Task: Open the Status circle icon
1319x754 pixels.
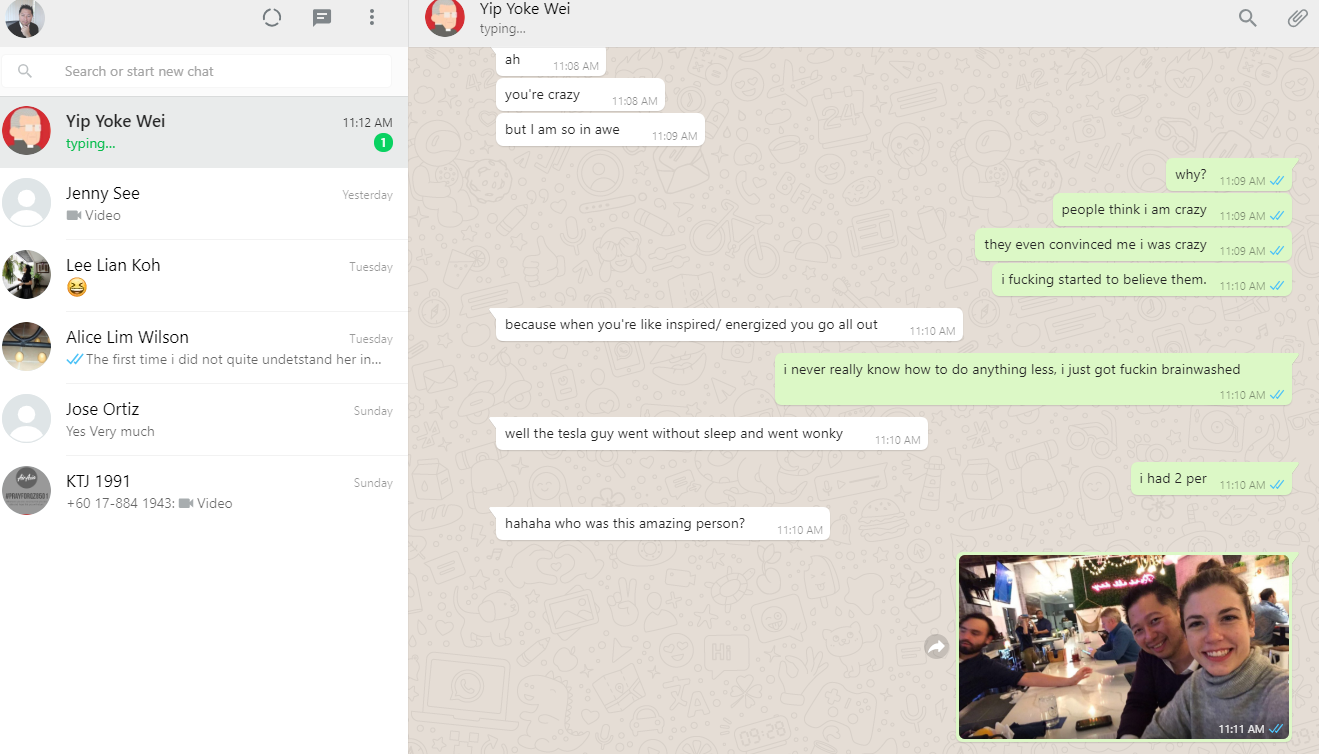Action: [272, 18]
